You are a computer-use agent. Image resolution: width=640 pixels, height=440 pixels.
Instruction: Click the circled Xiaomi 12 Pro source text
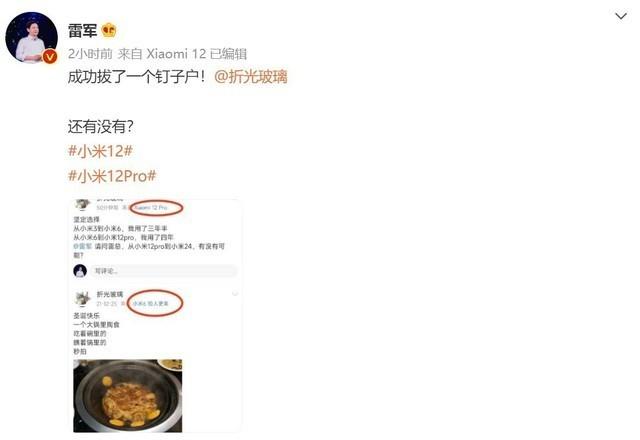151,208
